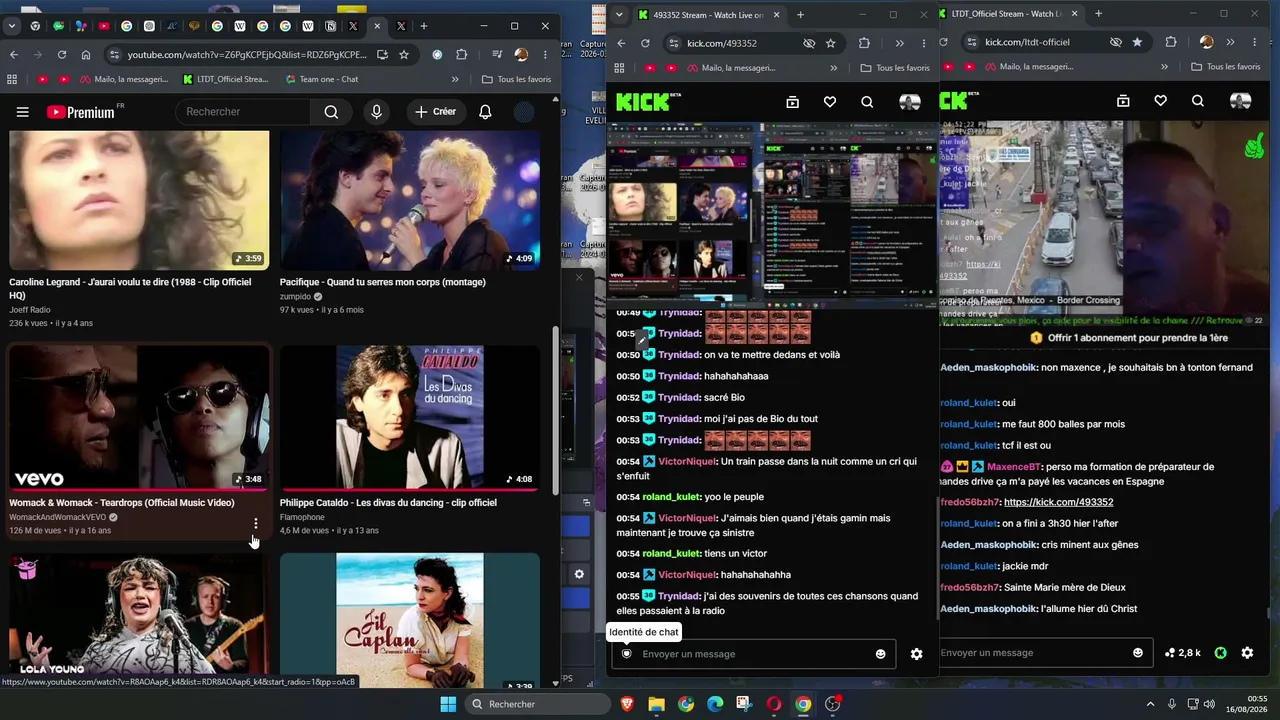The height and width of the screenshot is (720, 1280).
Task: Reload the YouTube page
Action: pos(62,55)
